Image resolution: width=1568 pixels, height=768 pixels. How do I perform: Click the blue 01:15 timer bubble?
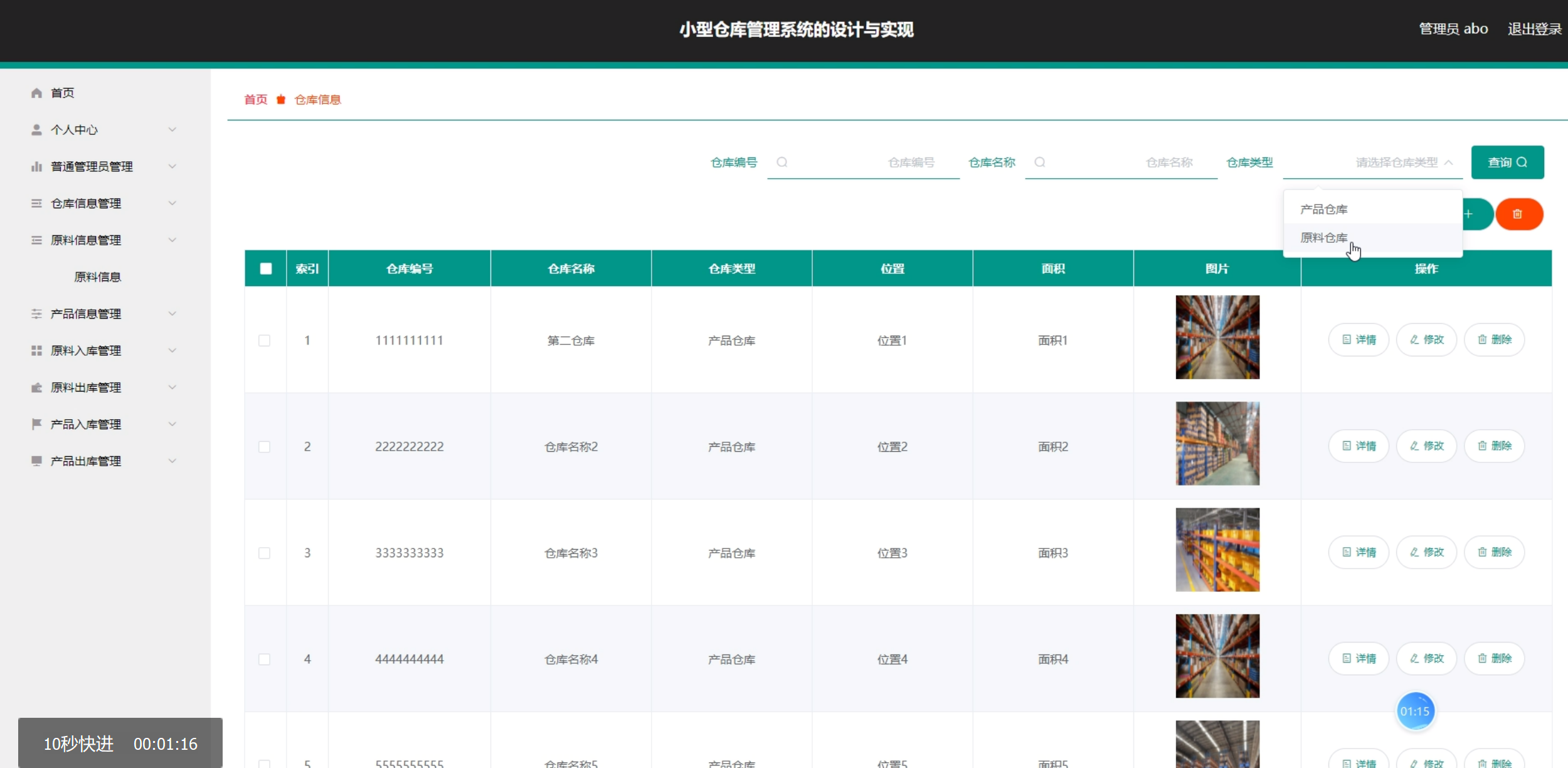pos(1414,711)
